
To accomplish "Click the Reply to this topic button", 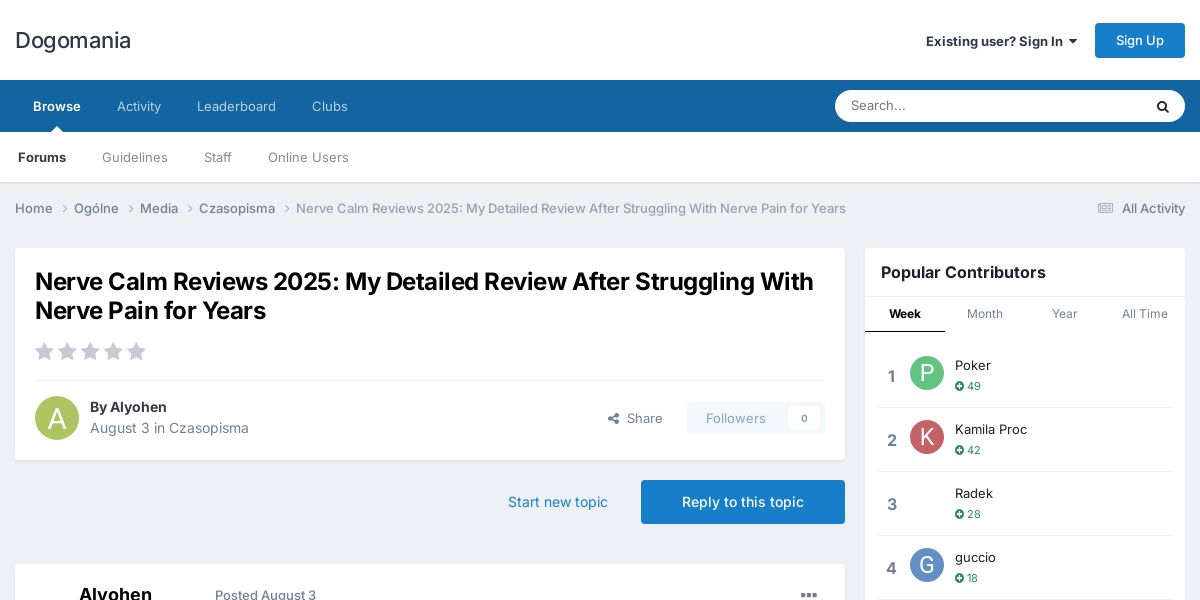I will [743, 502].
